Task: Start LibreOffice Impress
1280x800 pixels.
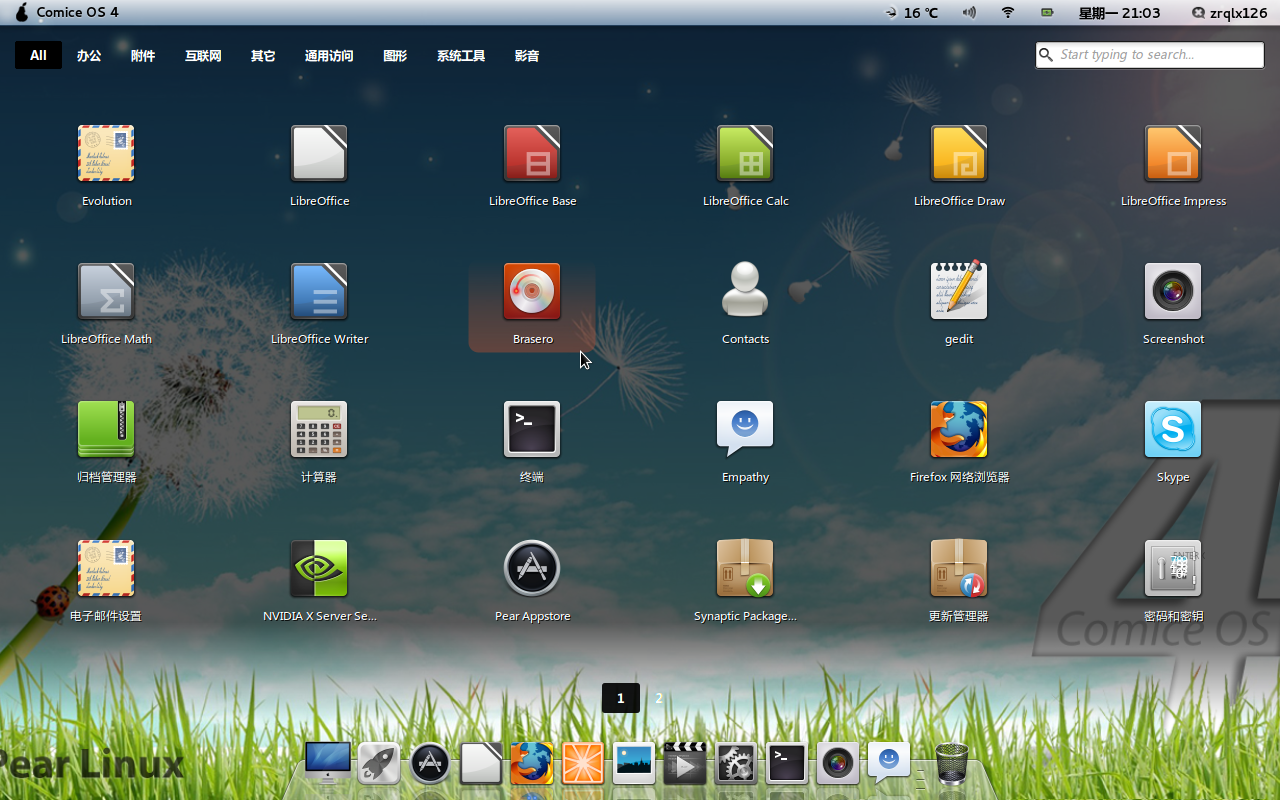Action: pos(1173,153)
